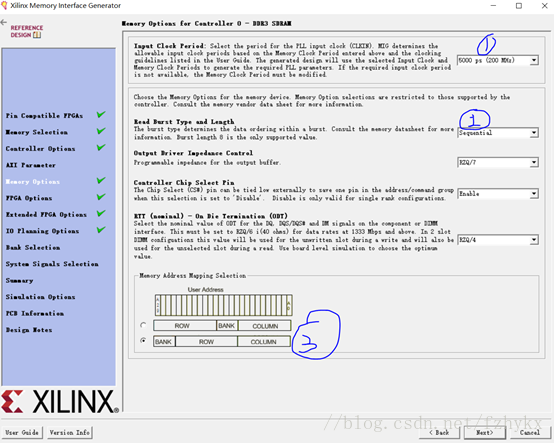554x443 pixels.
Task: Maximize the Memory Interface Generator window
Action: pos(519,6)
